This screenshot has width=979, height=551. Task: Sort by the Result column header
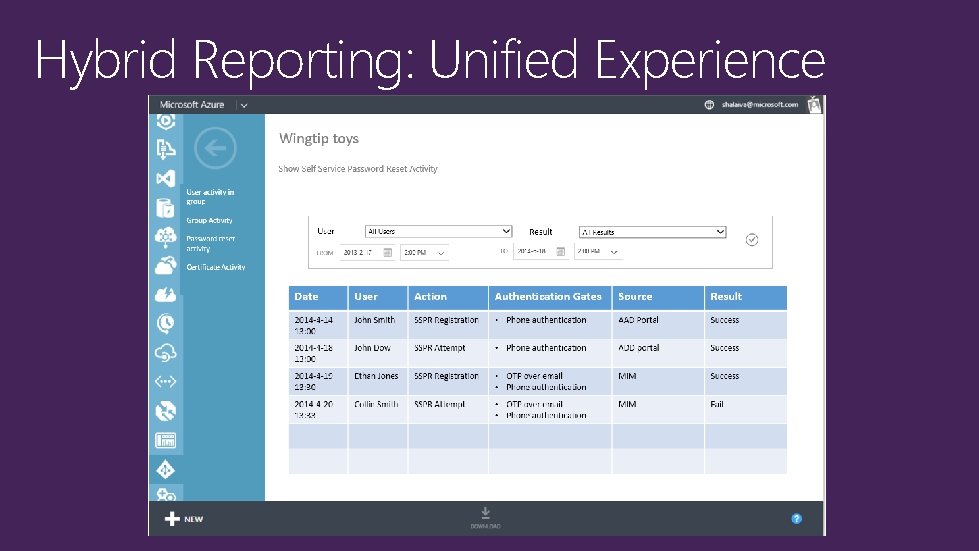pos(745,298)
